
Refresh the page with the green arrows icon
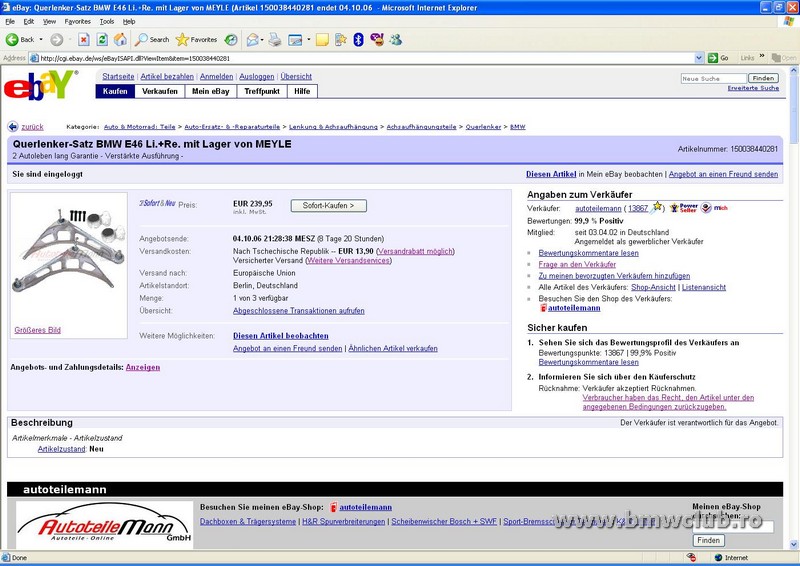pos(102,40)
